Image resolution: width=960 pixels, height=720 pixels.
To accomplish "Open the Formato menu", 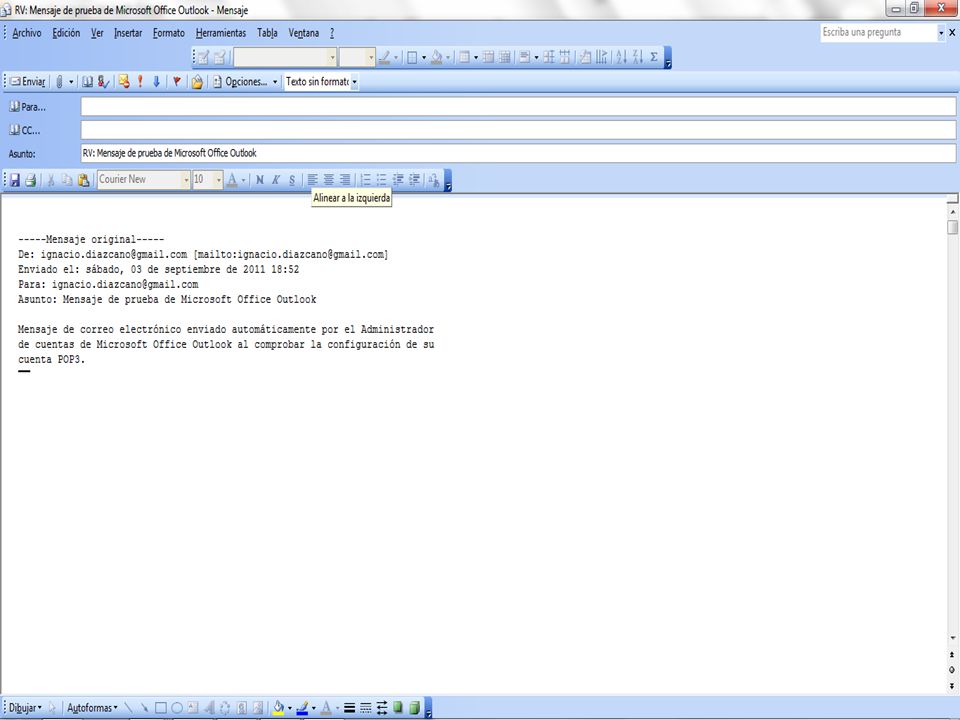I will (169, 33).
